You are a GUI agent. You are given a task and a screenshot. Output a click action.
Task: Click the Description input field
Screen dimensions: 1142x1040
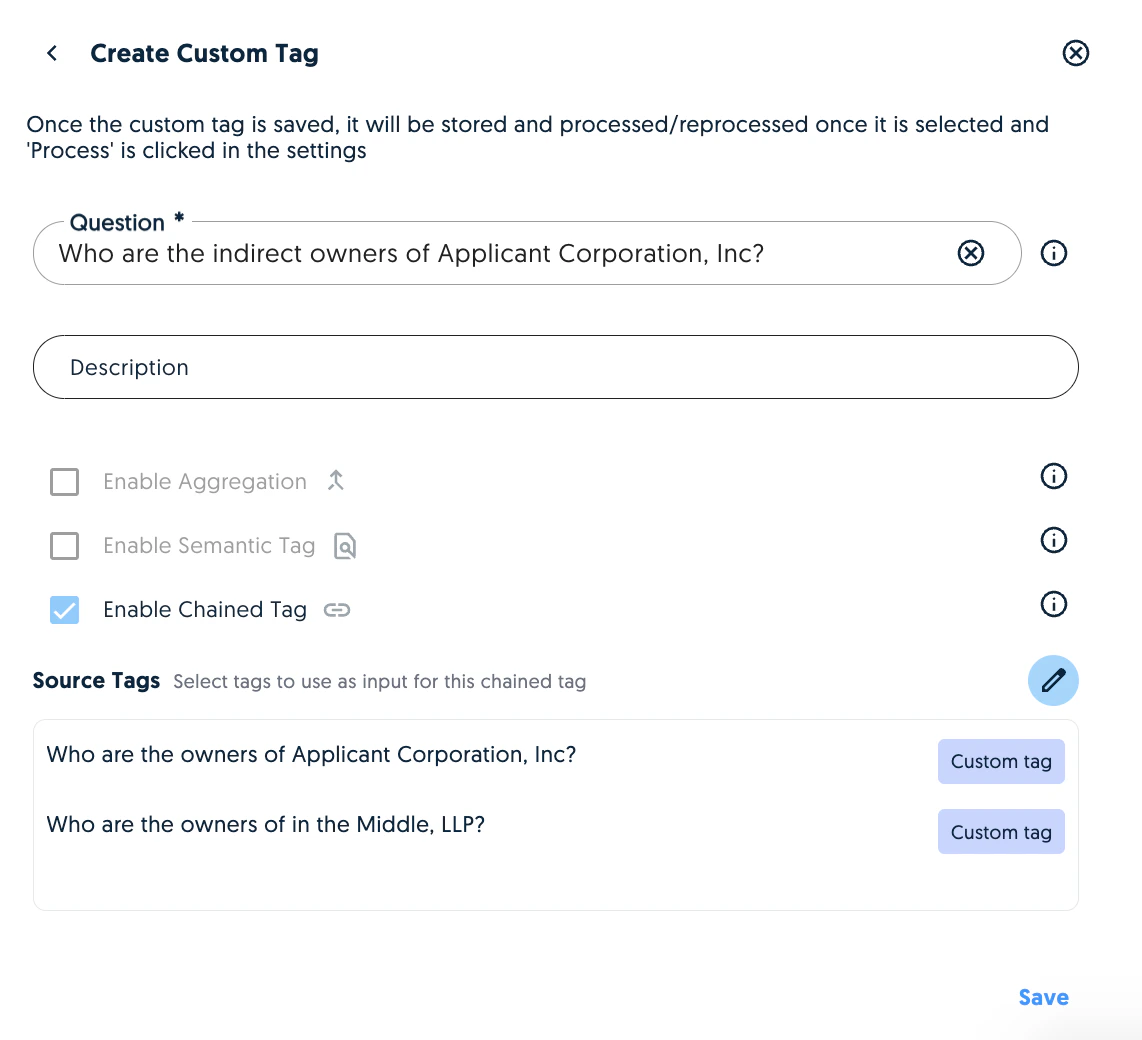pos(556,367)
